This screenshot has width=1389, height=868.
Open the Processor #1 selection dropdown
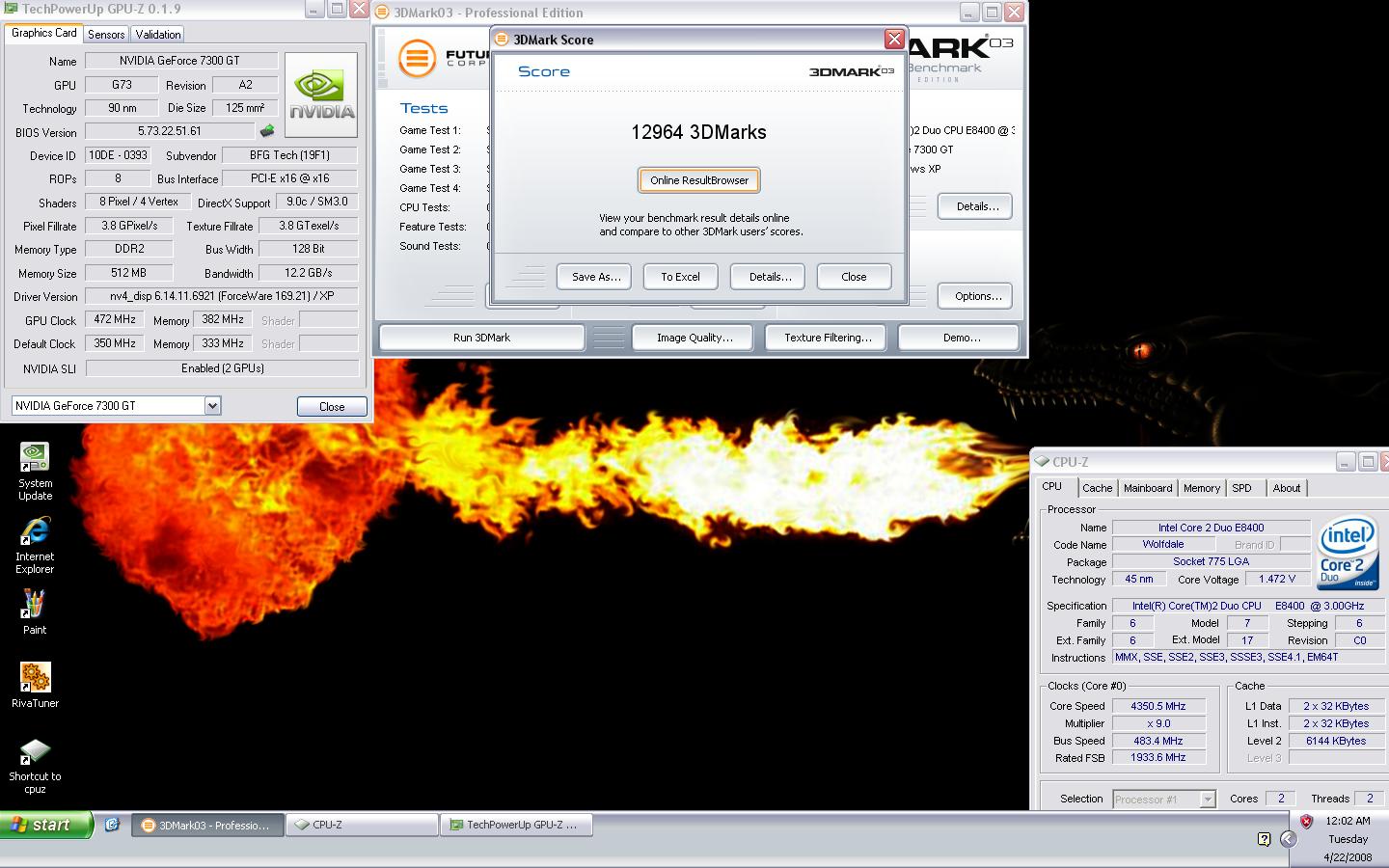pos(1207,800)
